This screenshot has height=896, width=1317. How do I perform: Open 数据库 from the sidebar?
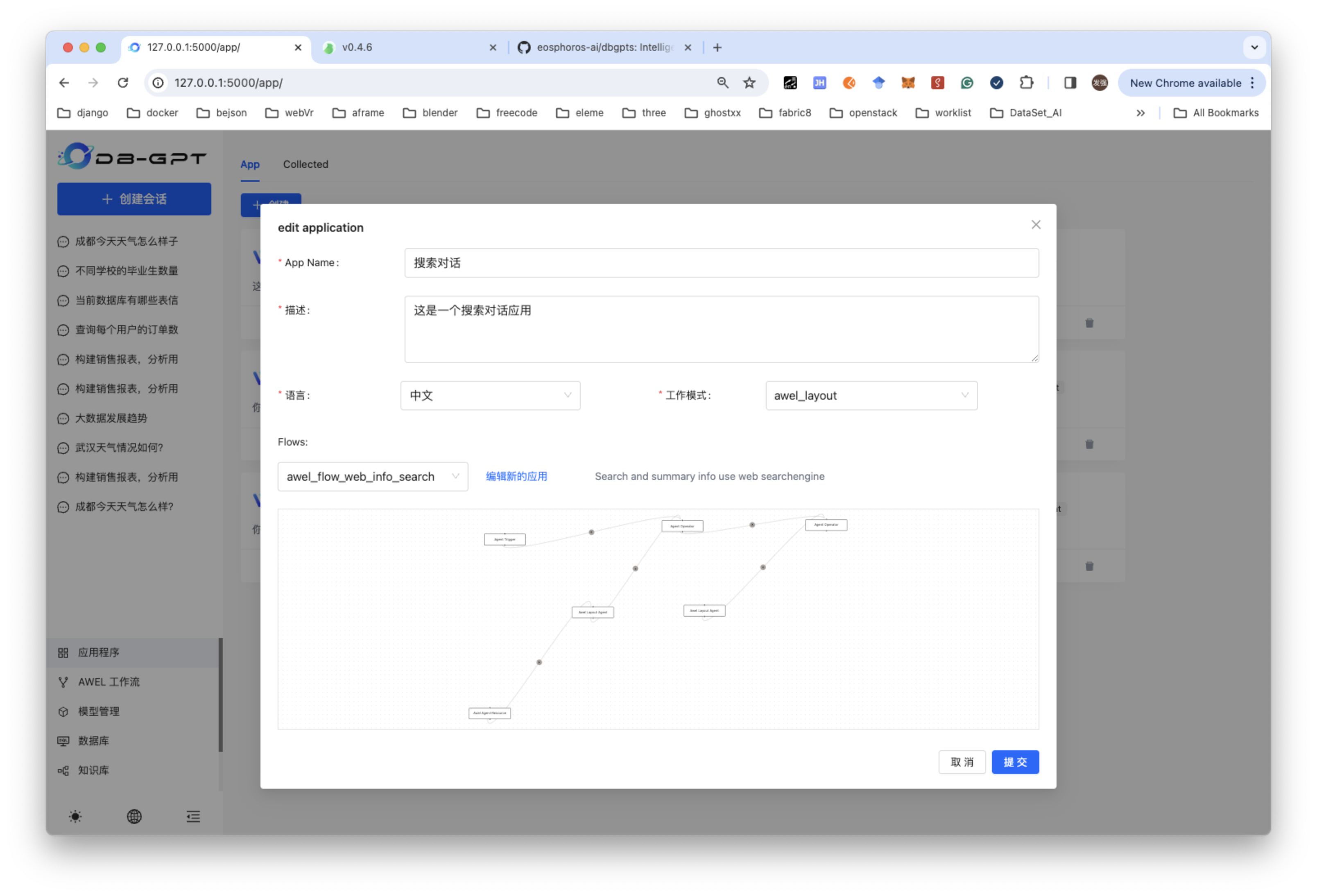93,741
